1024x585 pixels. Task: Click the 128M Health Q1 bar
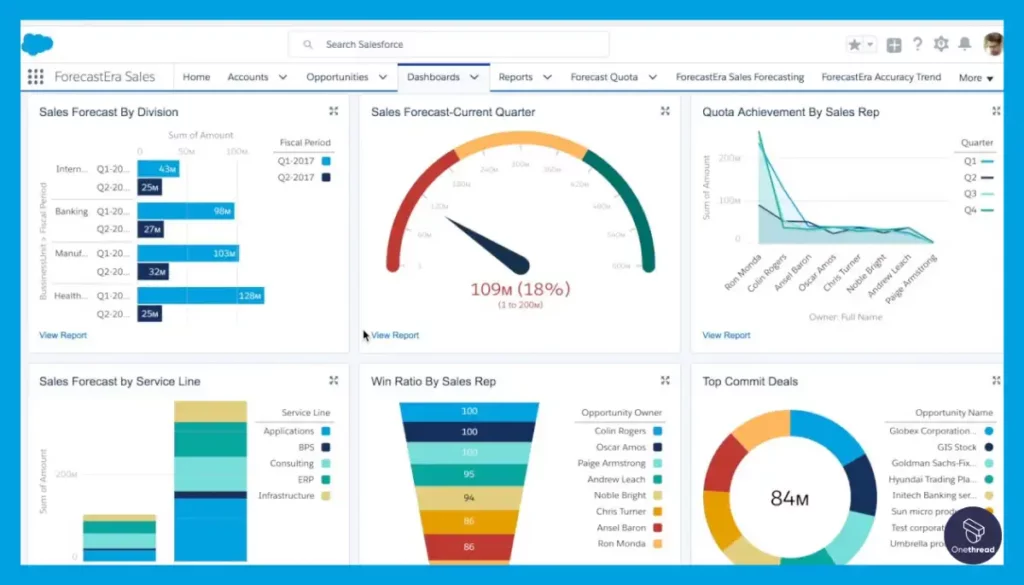click(x=200, y=295)
